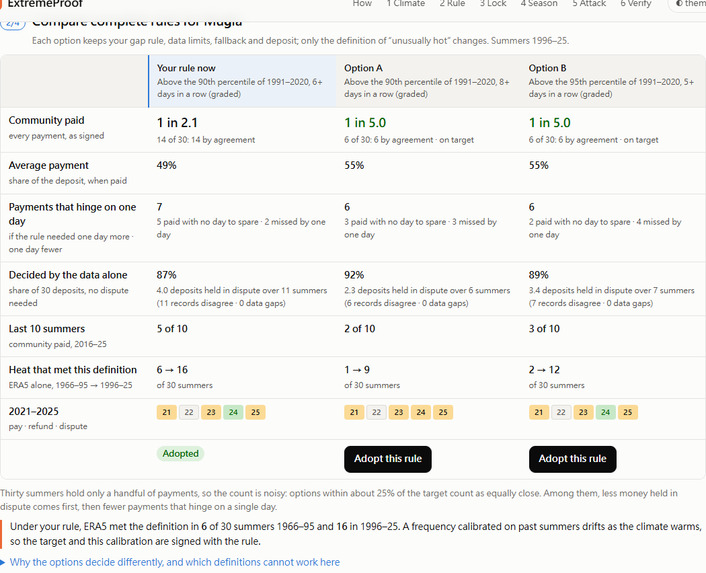Click year 21 chip under Option B
The height and width of the screenshot is (573, 706).
point(539,412)
